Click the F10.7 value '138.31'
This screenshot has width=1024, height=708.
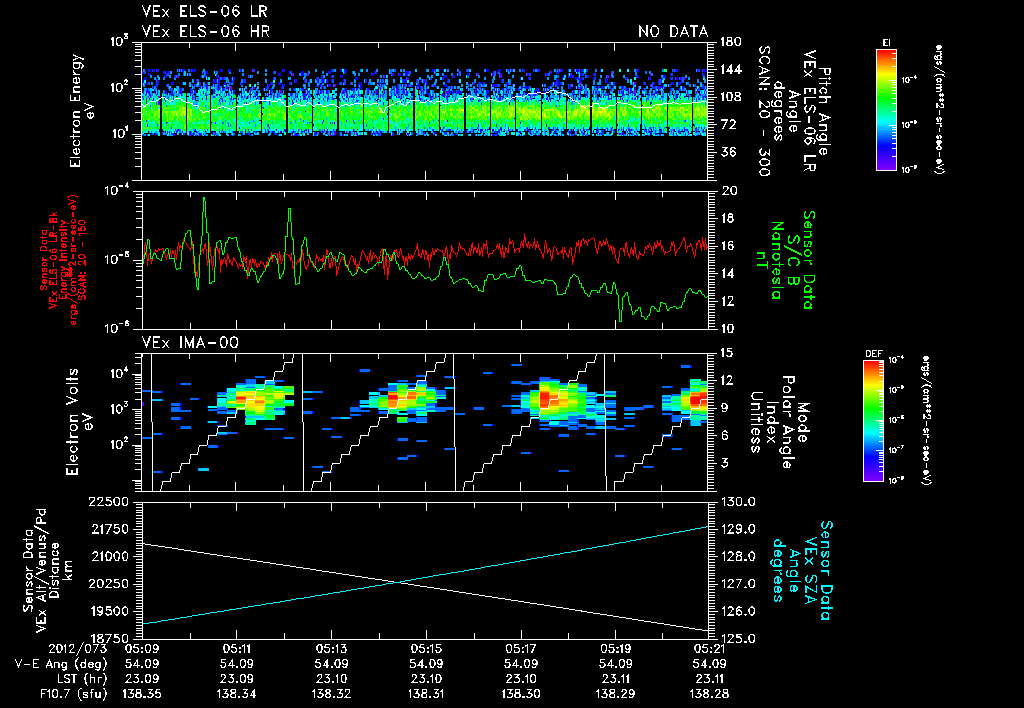[x=426, y=694]
